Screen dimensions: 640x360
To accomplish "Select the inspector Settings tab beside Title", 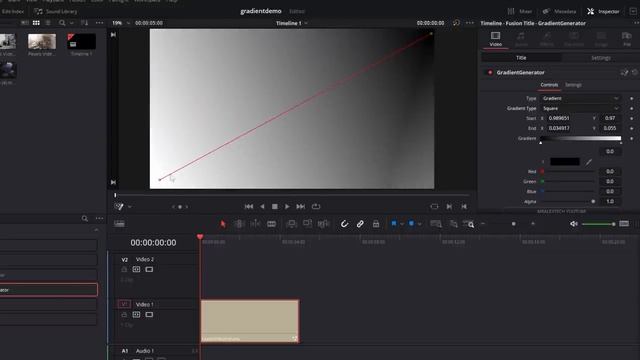I will 601,58.
